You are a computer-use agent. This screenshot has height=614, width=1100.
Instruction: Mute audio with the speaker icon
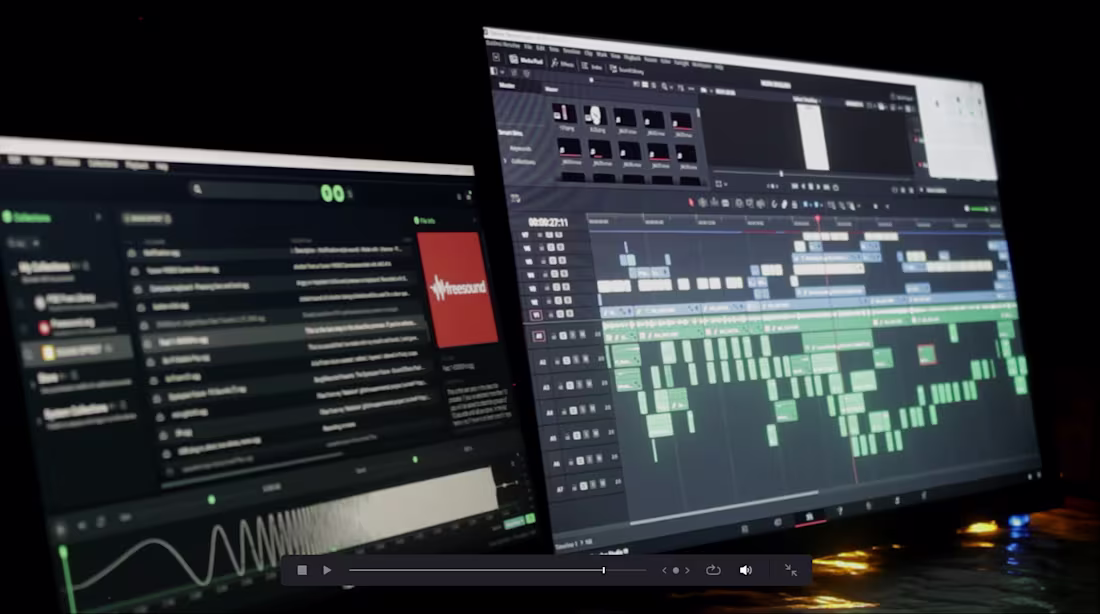point(746,570)
